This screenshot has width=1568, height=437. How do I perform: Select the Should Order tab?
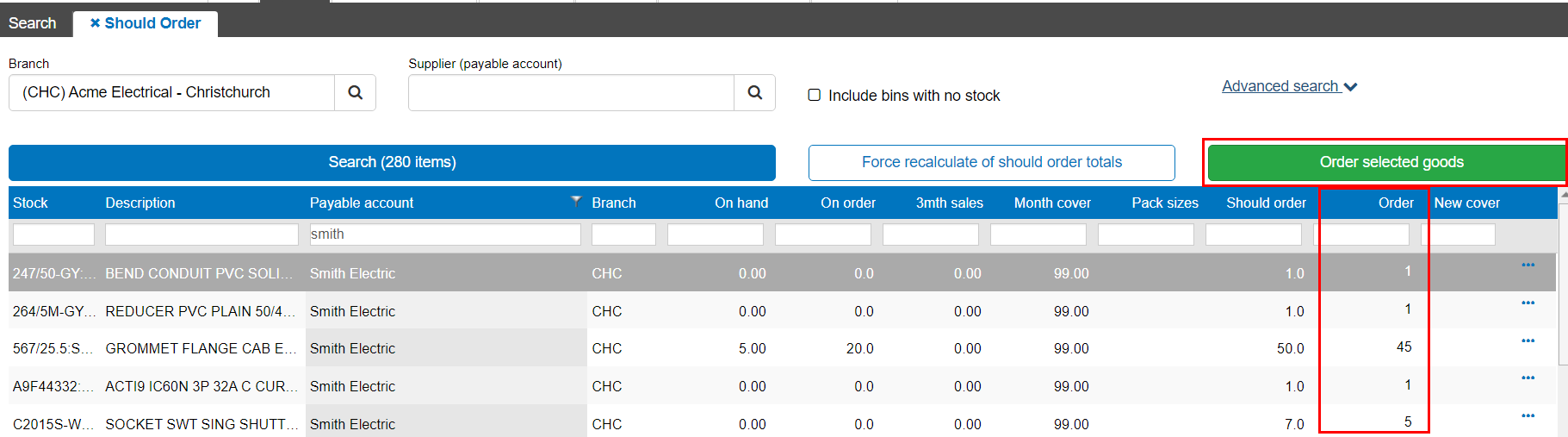click(152, 23)
